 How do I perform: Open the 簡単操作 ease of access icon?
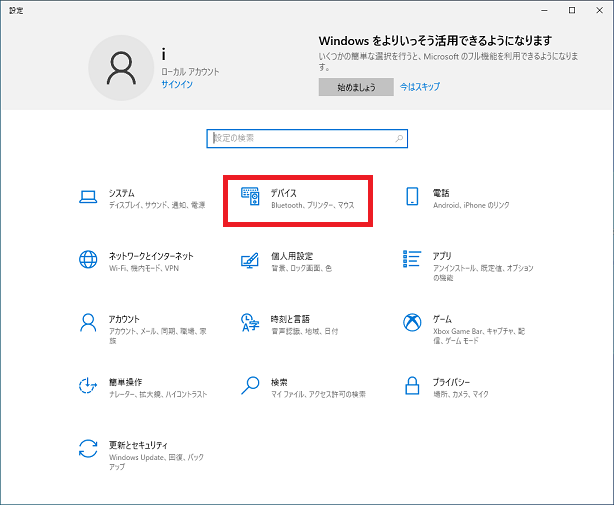click(88, 386)
